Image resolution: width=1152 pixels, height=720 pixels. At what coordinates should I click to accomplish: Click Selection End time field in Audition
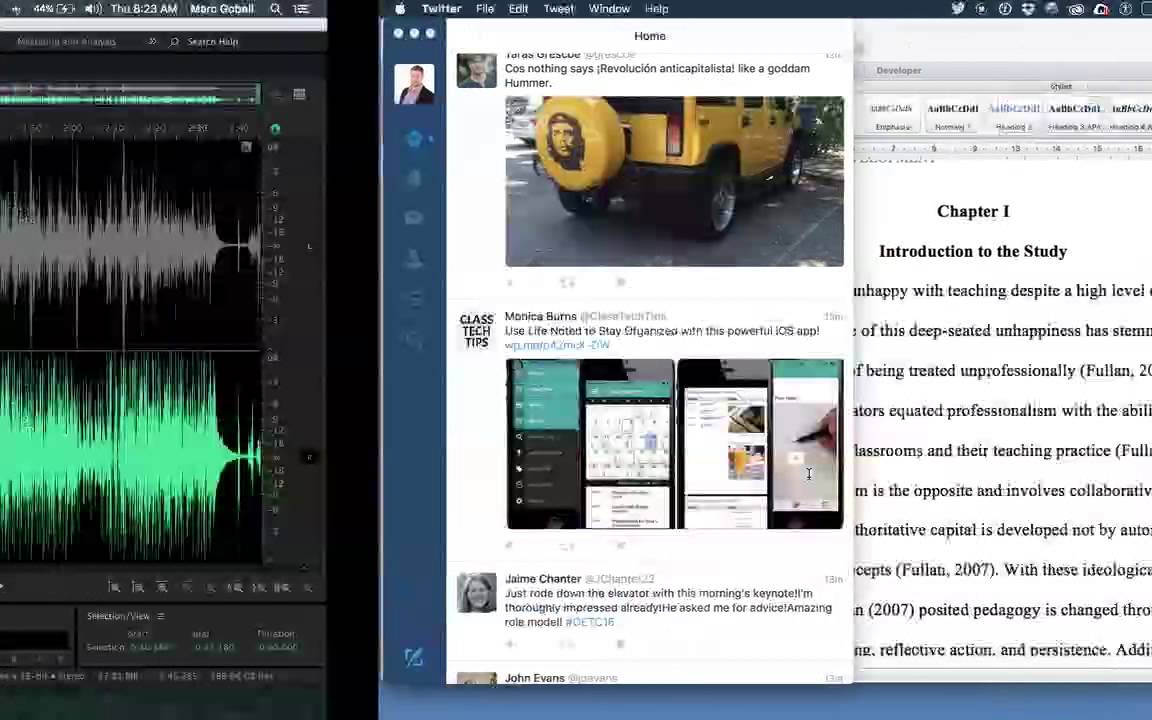[x=215, y=647]
